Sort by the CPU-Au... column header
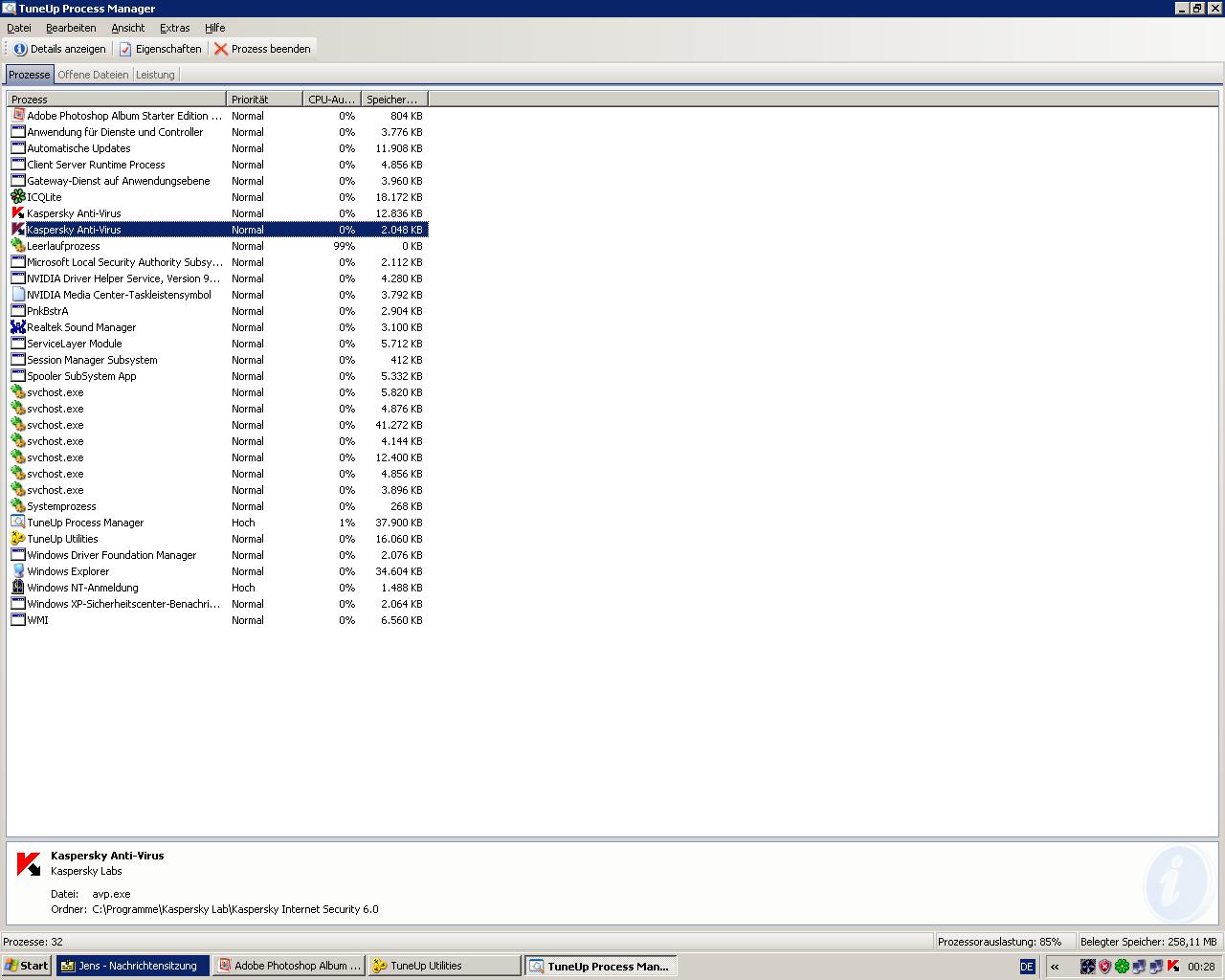The width and height of the screenshot is (1225, 980). pyautogui.click(x=332, y=100)
